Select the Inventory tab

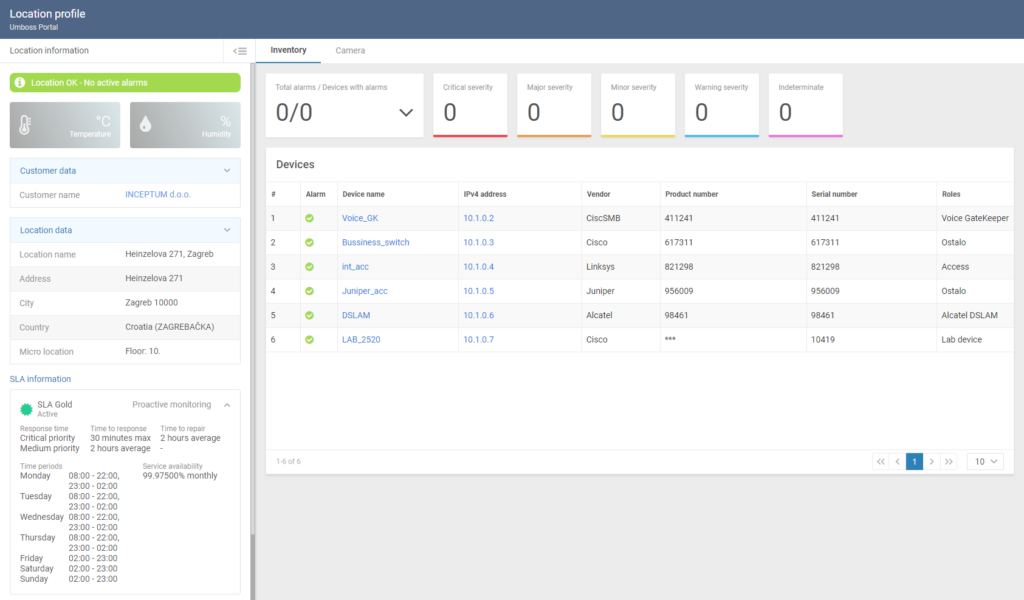(x=288, y=50)
